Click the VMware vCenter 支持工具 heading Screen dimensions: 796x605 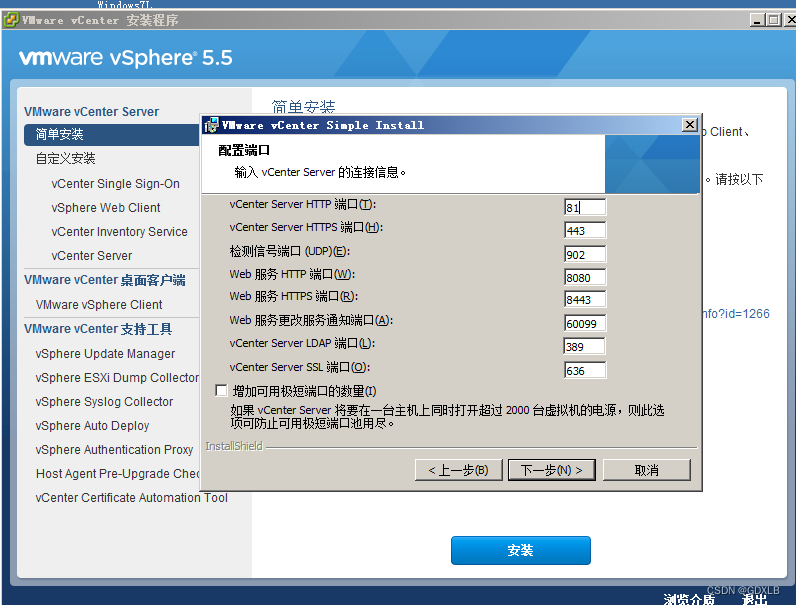point(98,329)
